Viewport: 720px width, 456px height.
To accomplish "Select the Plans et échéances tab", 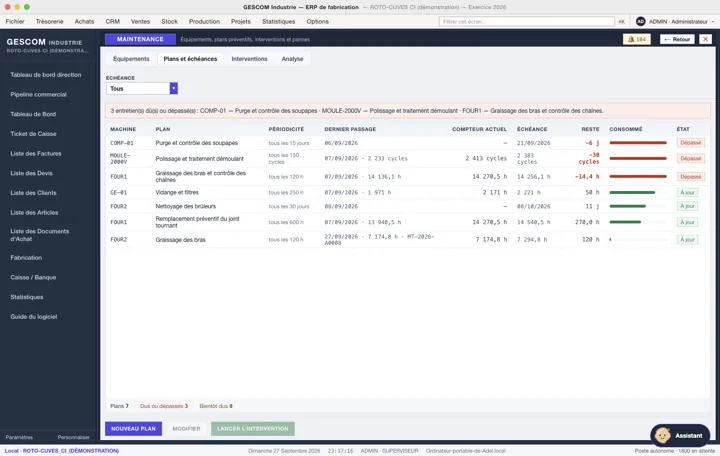I will tap(190, 59).
